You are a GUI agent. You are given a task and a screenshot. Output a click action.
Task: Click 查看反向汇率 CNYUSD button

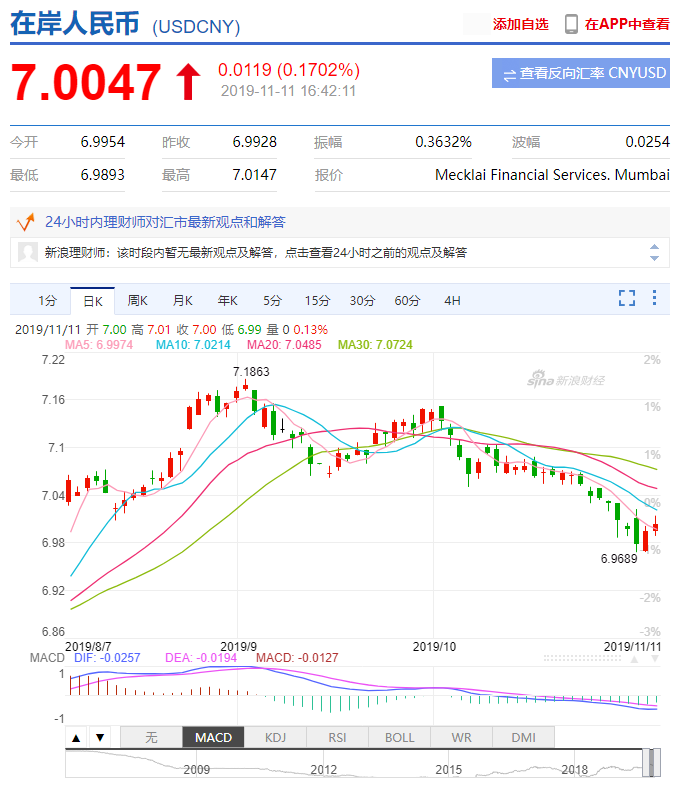(x=581, y=73)
